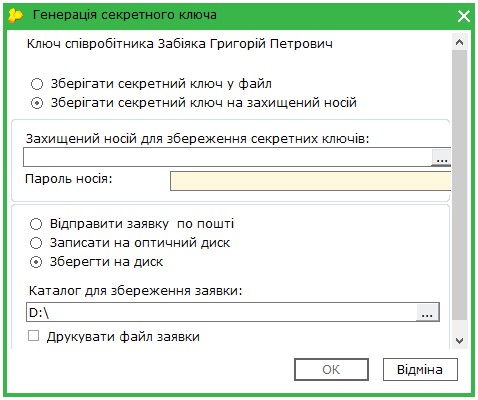Click the protected media path input field

click(x=228, y=157)
